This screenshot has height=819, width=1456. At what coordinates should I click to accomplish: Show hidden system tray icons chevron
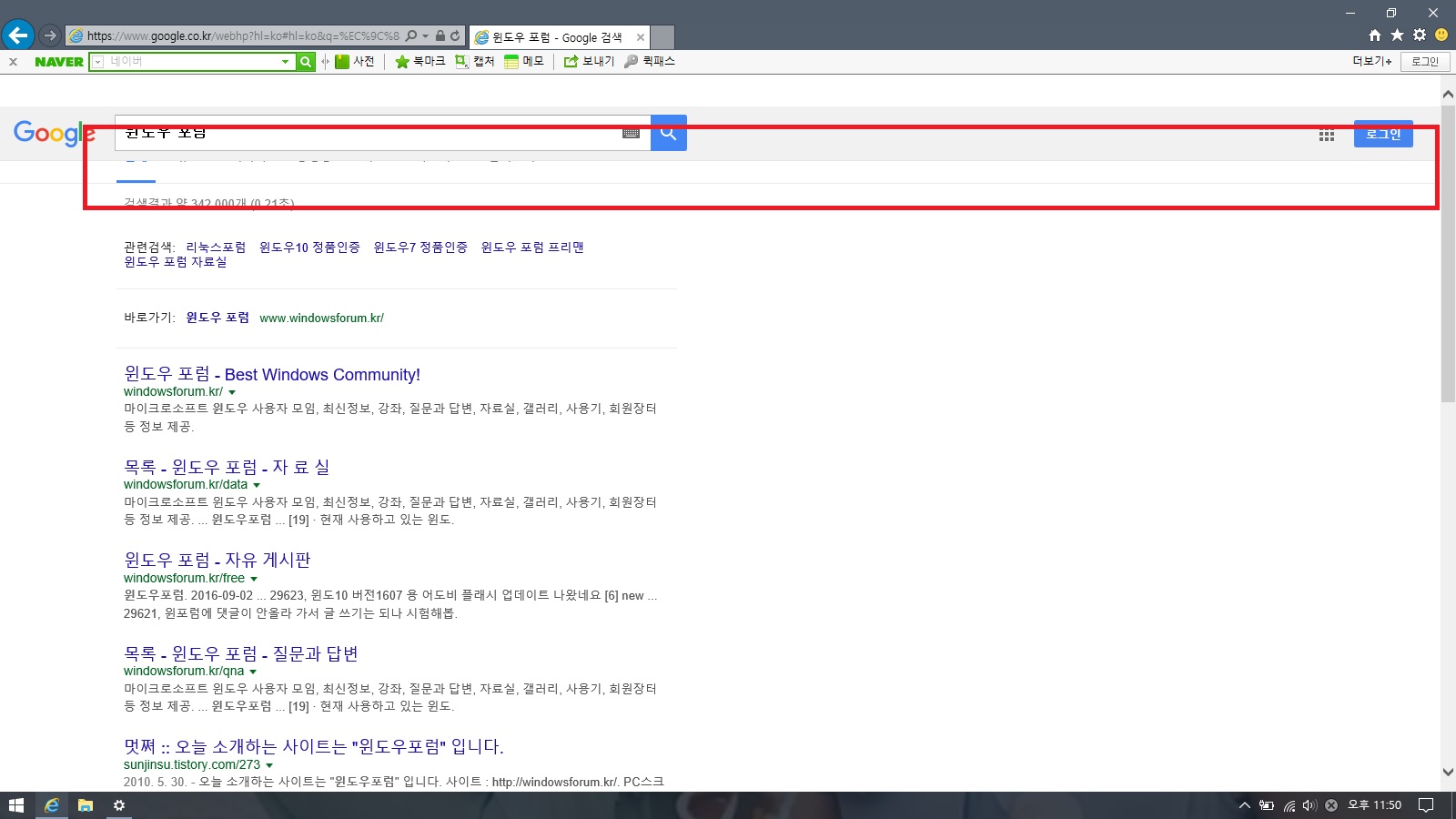[x=1245, y=805]
